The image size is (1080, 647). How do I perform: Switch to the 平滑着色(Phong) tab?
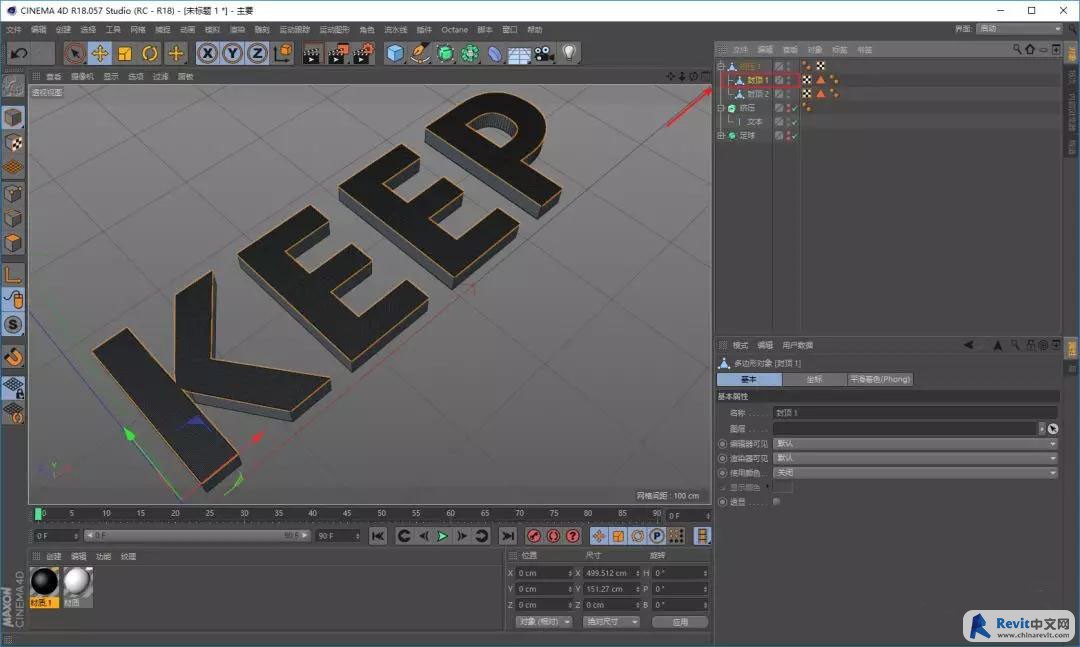[x=880, y=380]
